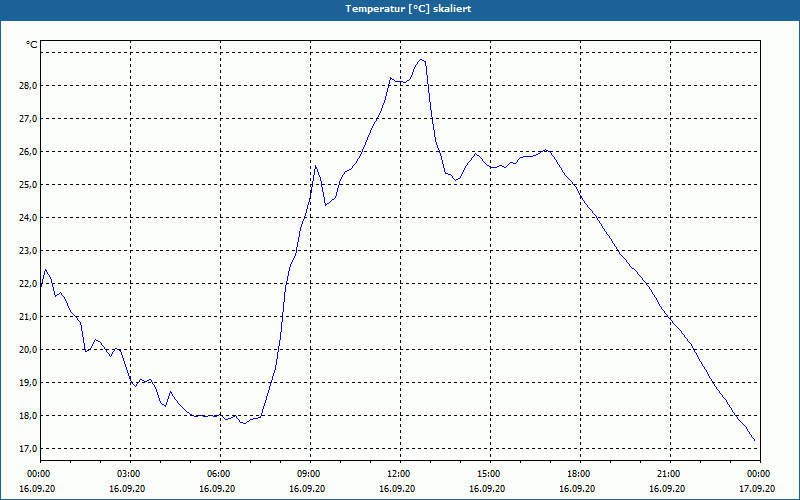This screenshot has height=500, width=800.
Task: Click the 15:00 time axis label
Action: 491,474
